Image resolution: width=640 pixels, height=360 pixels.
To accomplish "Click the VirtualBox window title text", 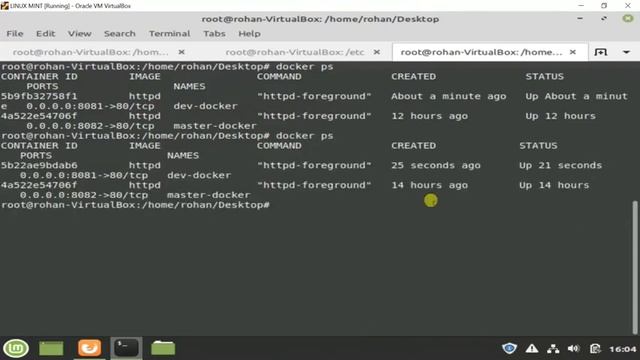I will click(x=70, y=6).
